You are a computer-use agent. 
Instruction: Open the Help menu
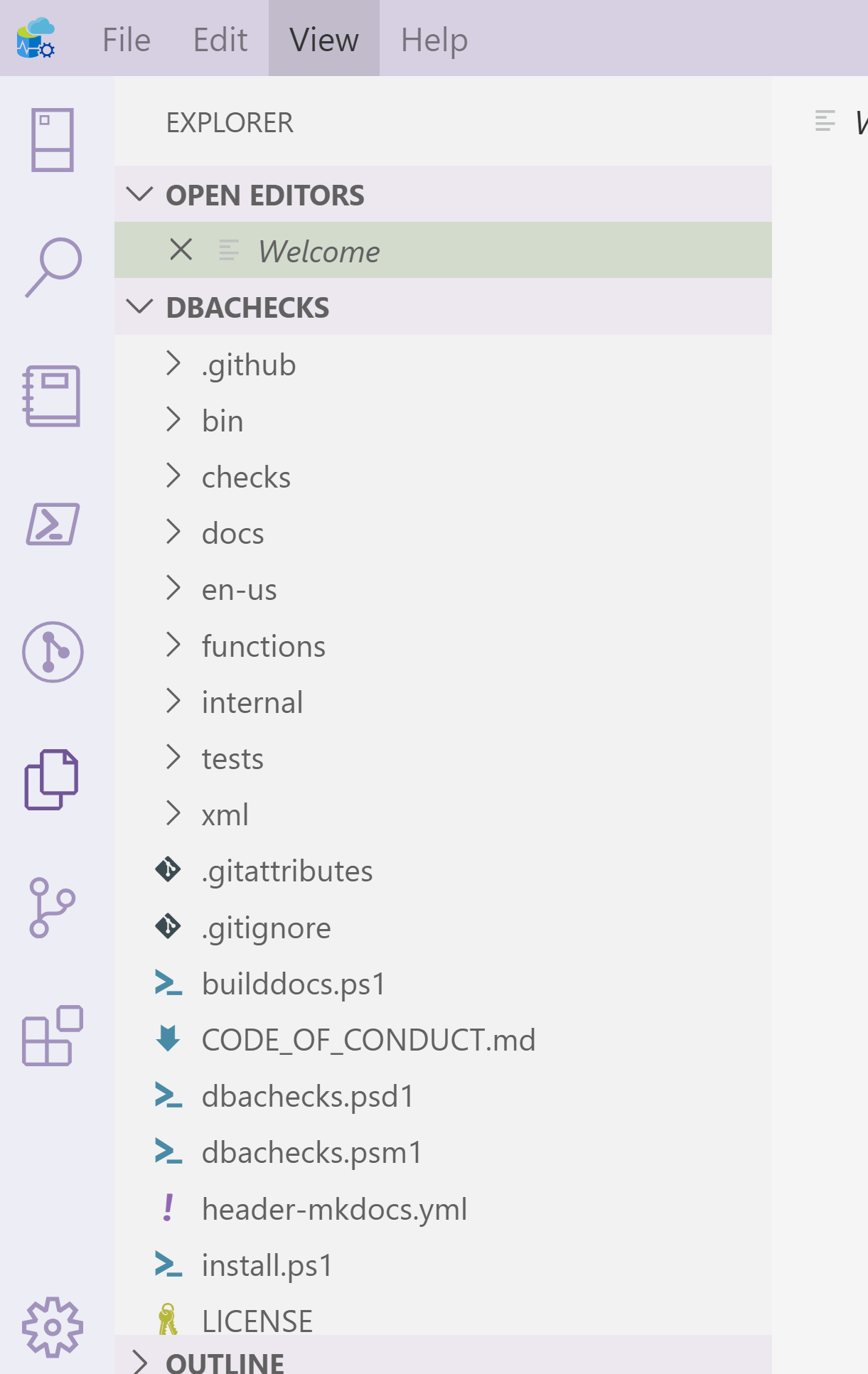point(434,40)
